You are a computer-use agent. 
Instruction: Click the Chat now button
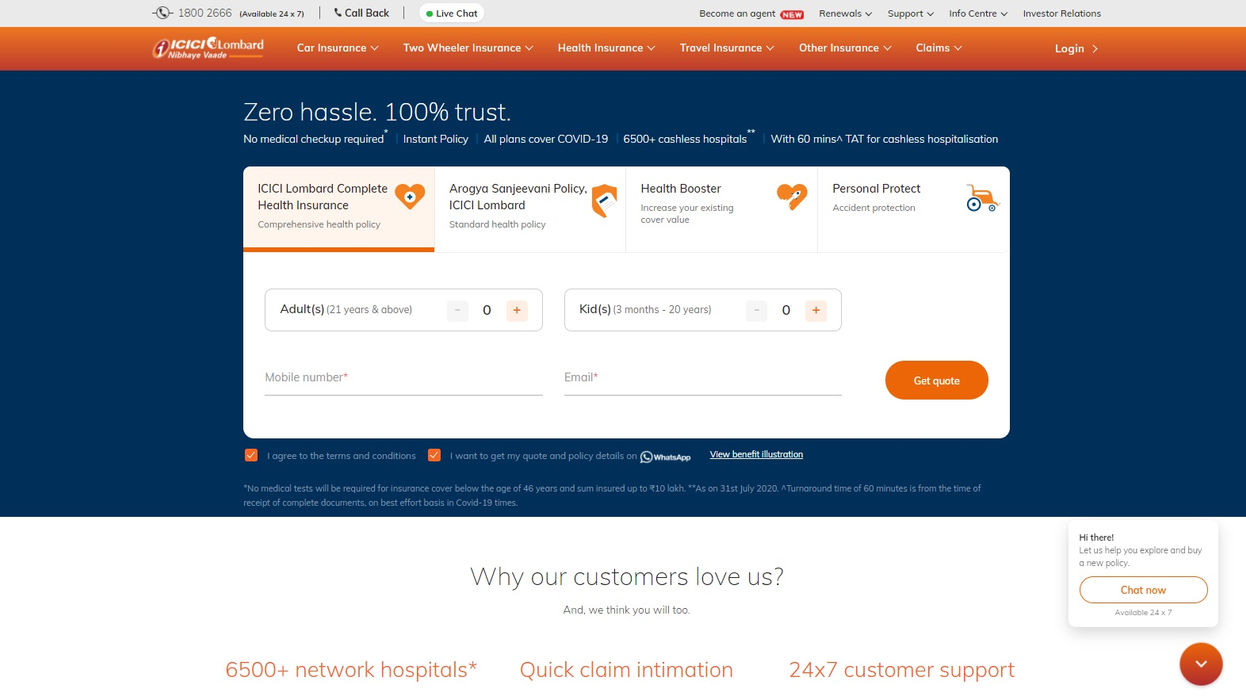1143,590
